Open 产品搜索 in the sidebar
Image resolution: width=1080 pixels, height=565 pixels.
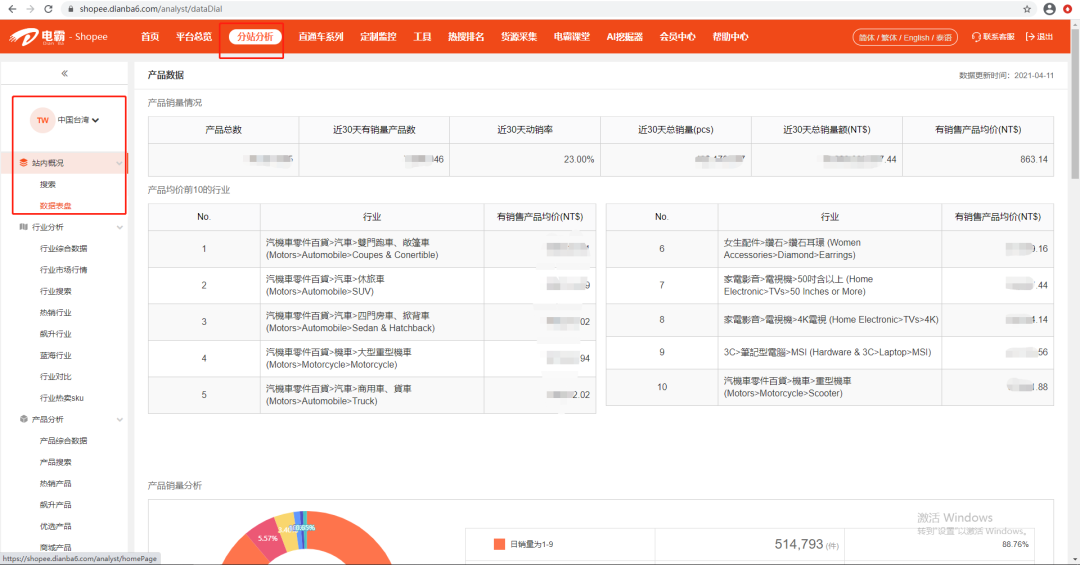[55, 462]
